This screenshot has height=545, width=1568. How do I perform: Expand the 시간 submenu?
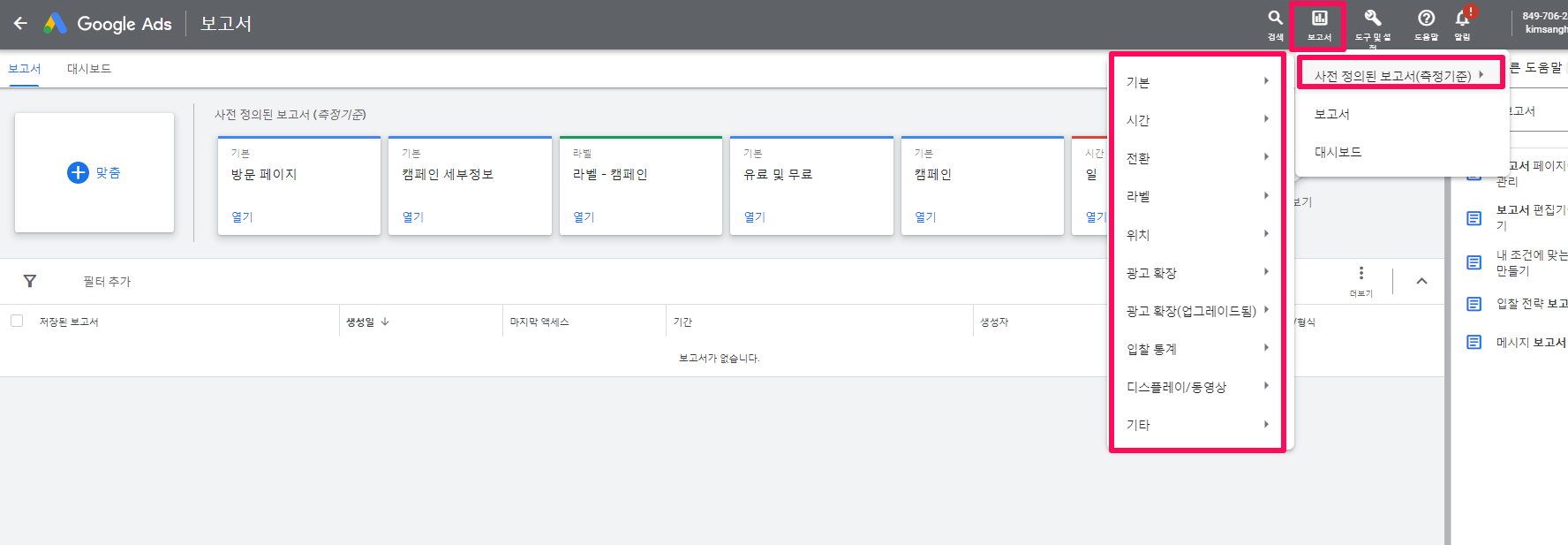(1196, 120)
